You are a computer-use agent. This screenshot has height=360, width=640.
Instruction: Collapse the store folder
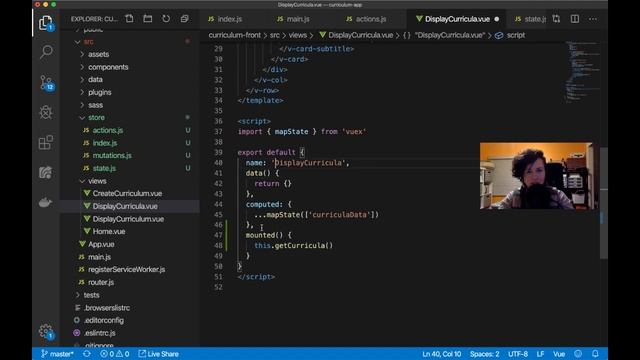coord(96,118)
